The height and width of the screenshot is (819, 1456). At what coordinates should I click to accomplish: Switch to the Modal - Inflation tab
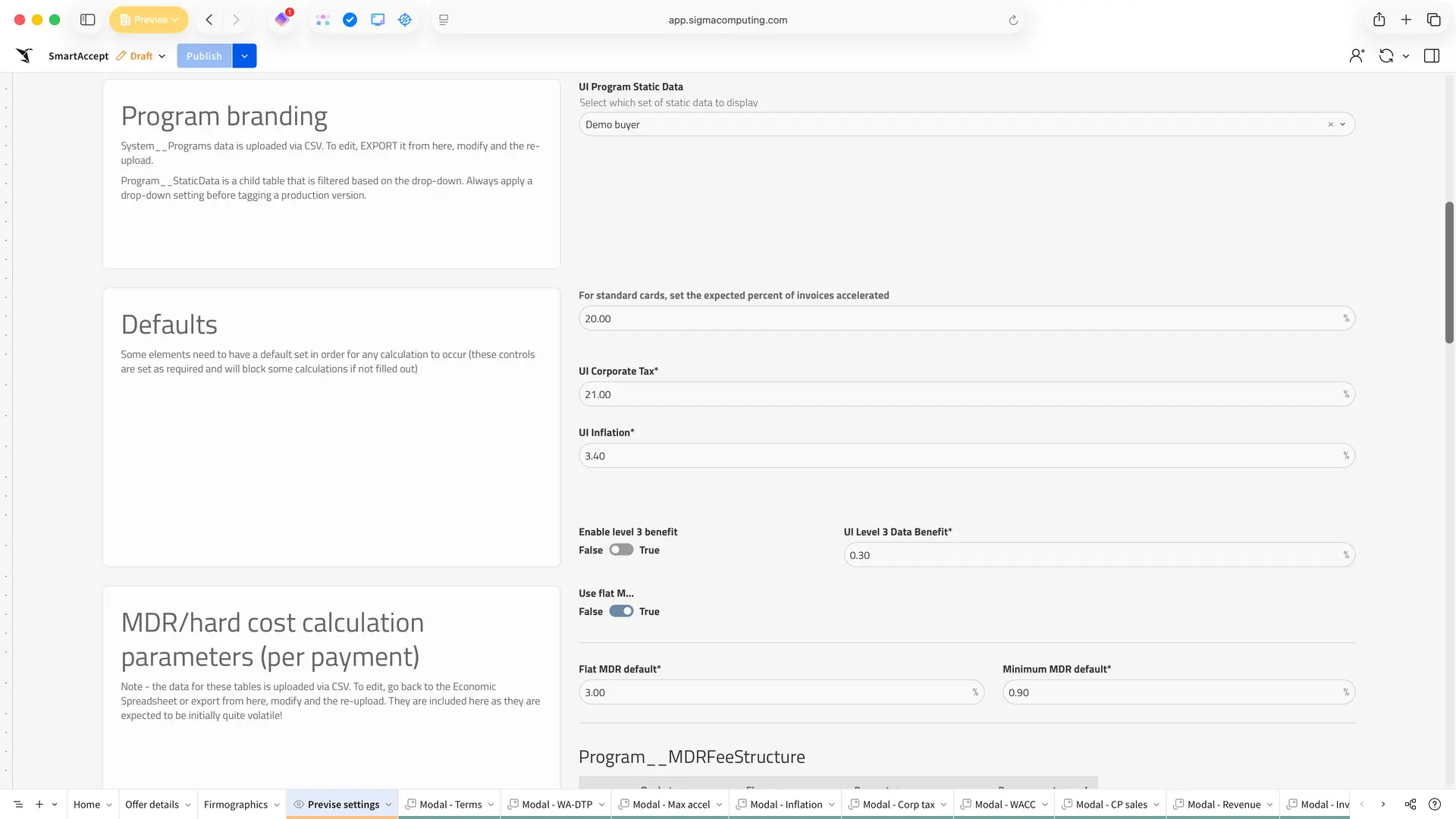[786, 804]
